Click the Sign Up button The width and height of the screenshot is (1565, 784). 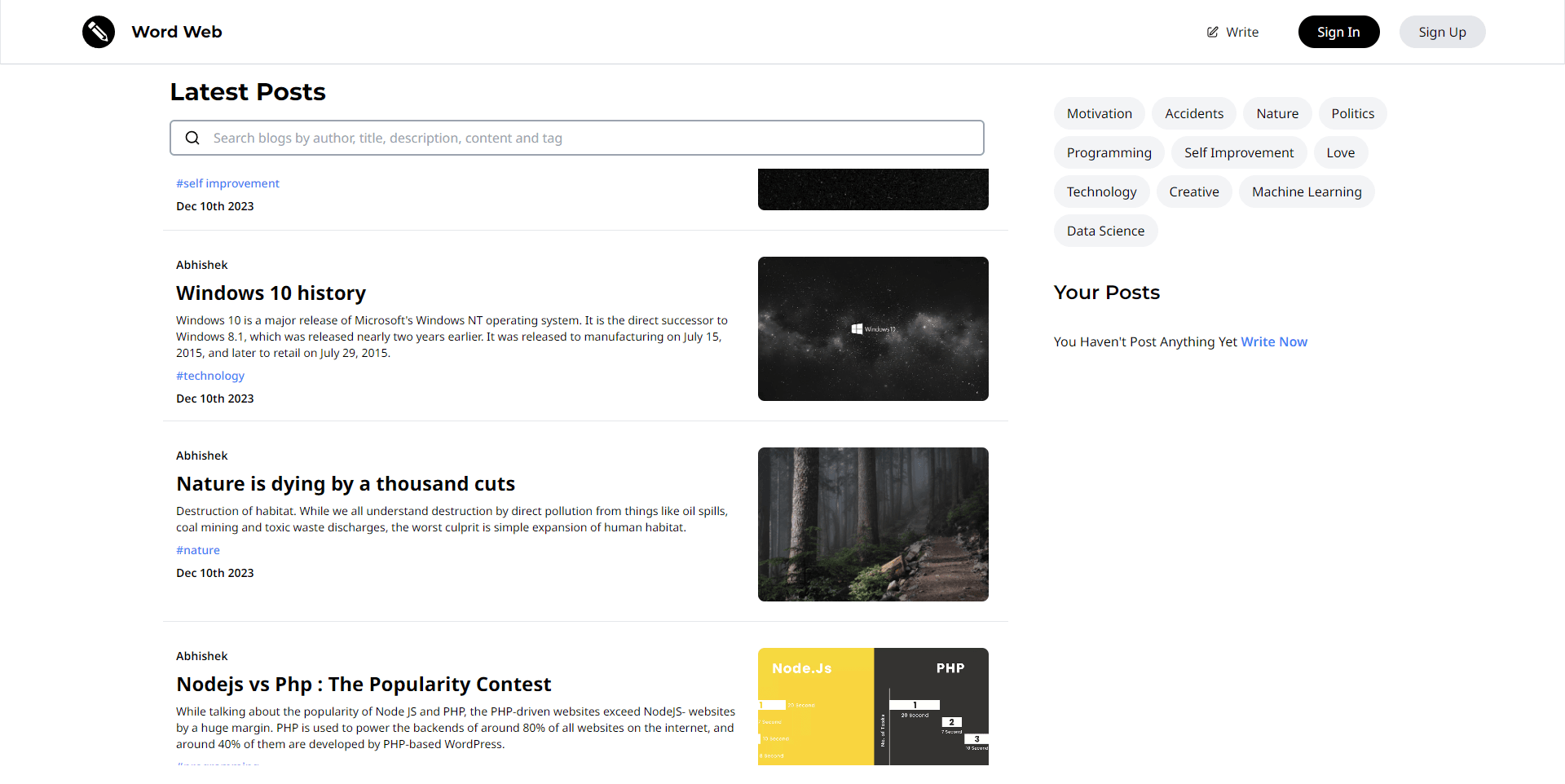[x=1442, y=32]
